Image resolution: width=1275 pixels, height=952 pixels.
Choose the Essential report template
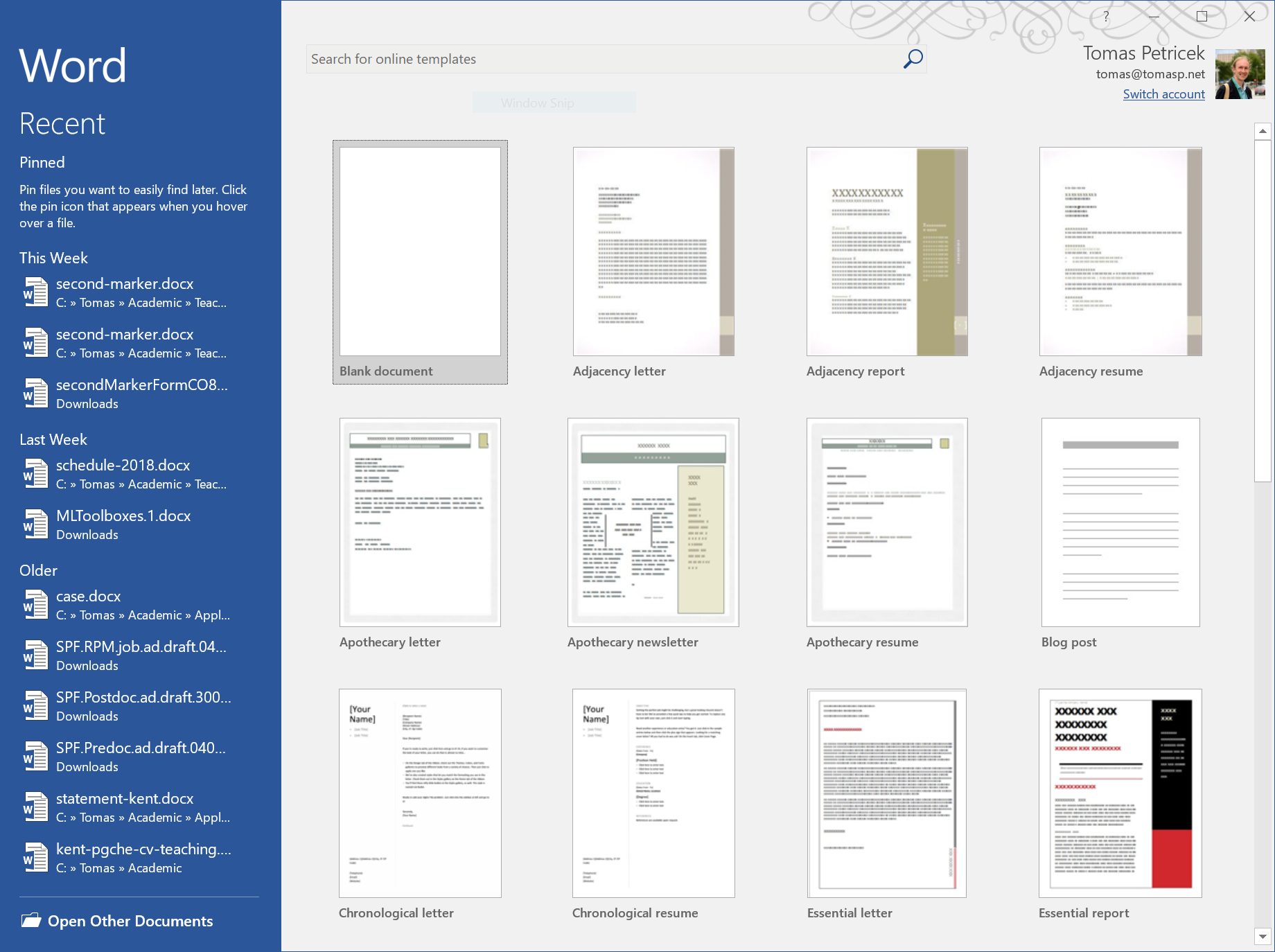pyautogui.click(x=1120, y=804)
